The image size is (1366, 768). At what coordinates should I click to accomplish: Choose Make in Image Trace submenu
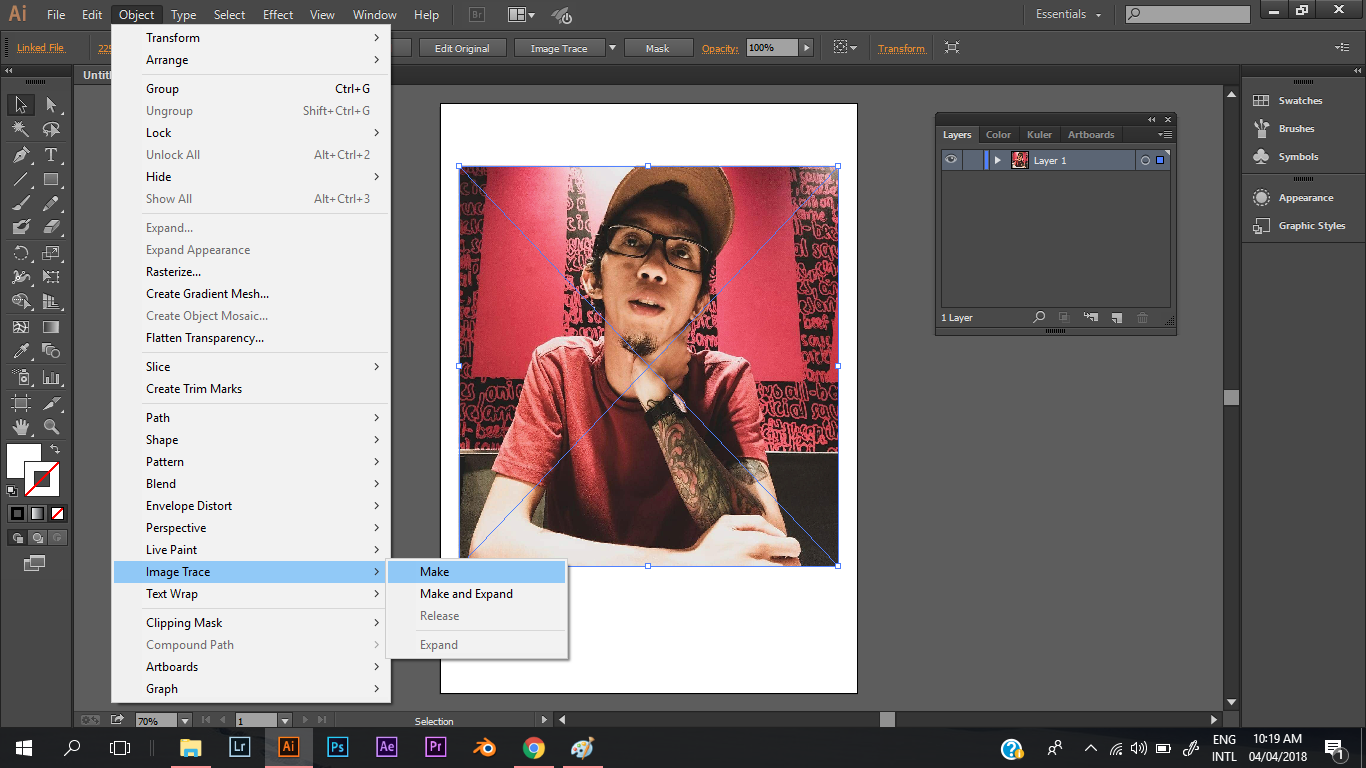(477, 572)
